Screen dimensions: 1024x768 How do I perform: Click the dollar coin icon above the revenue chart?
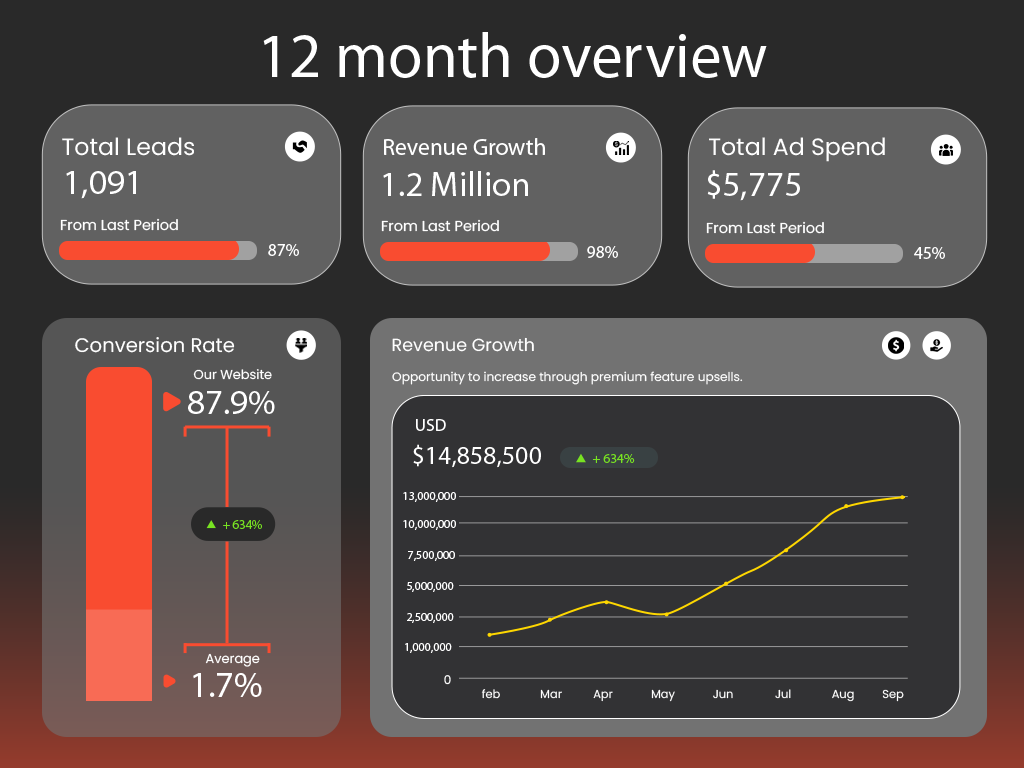click(896, 345)
